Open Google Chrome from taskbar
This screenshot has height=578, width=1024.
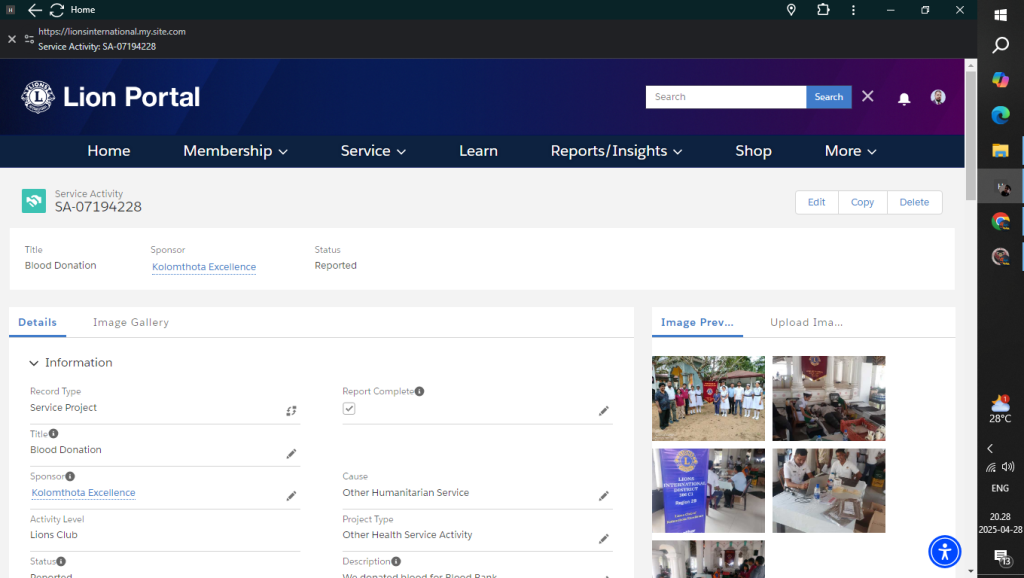click(1000, 221)
